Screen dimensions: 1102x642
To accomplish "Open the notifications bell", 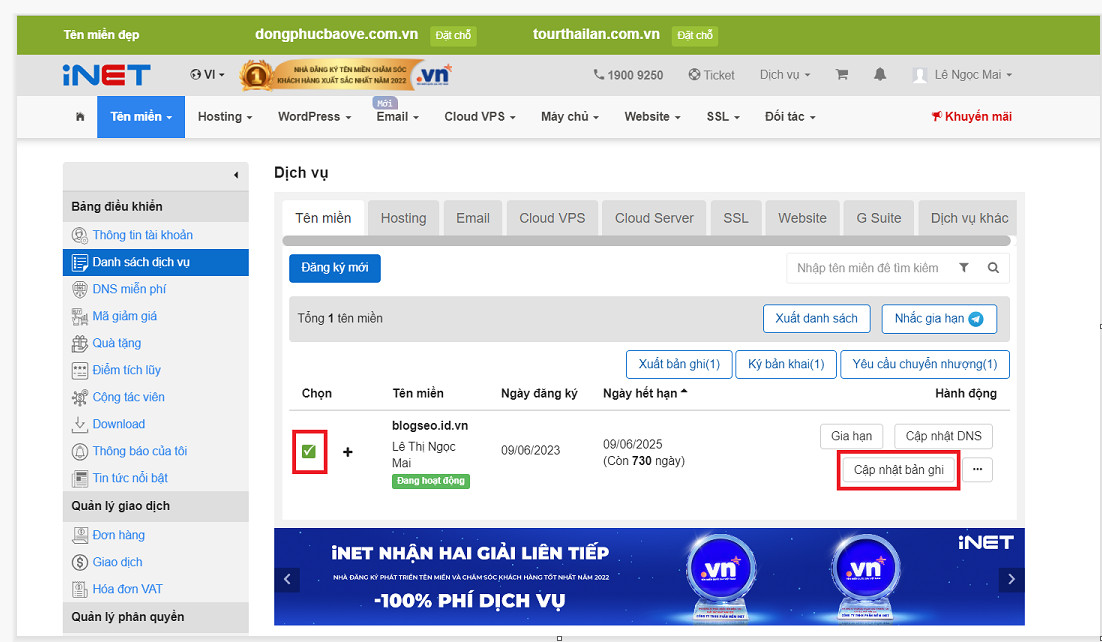I will click(x=880, y=75).
